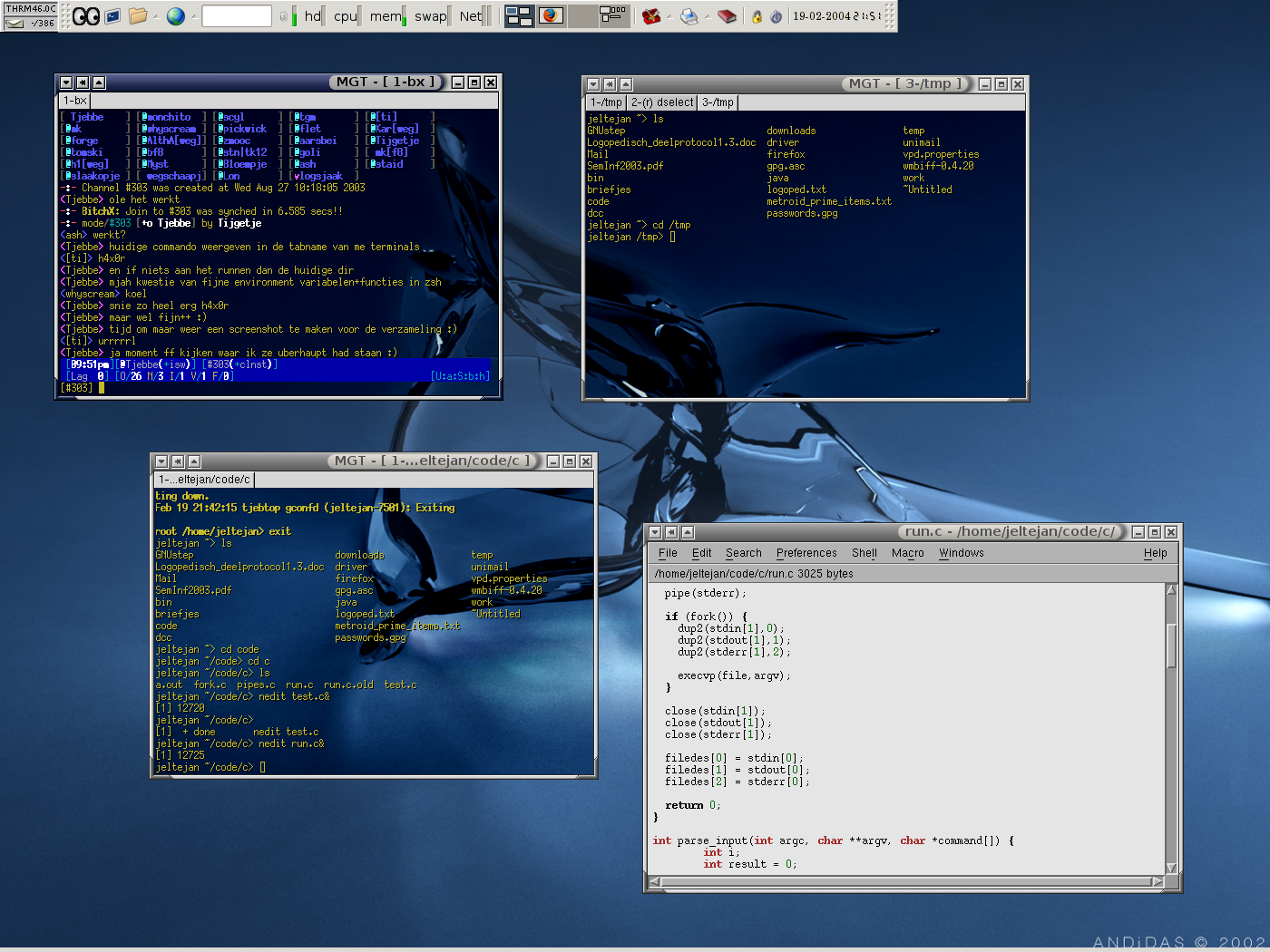The width and height of the screenshot is (1270, 952).
Task: Expand the drawer arrow next to the toolbox icon
Action: (669, 16)
